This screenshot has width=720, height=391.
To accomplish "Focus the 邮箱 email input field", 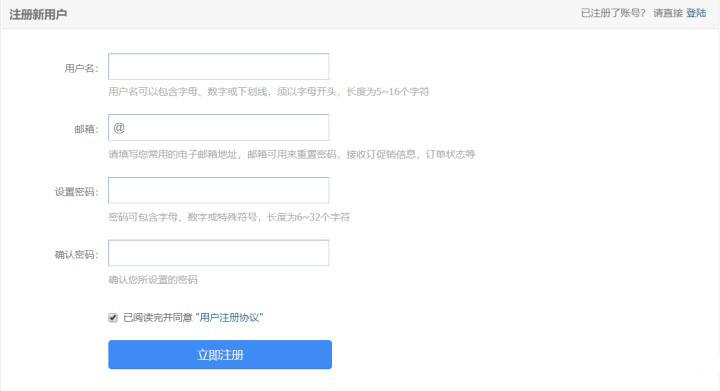I will point(219,128).
